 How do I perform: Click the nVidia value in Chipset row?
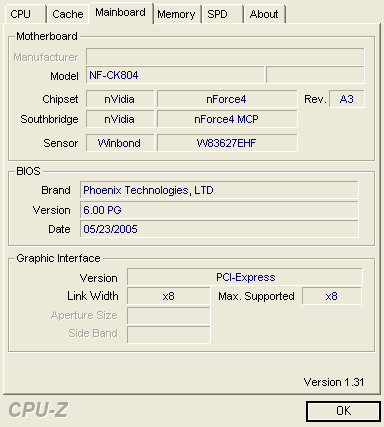[x=120, y=99]
